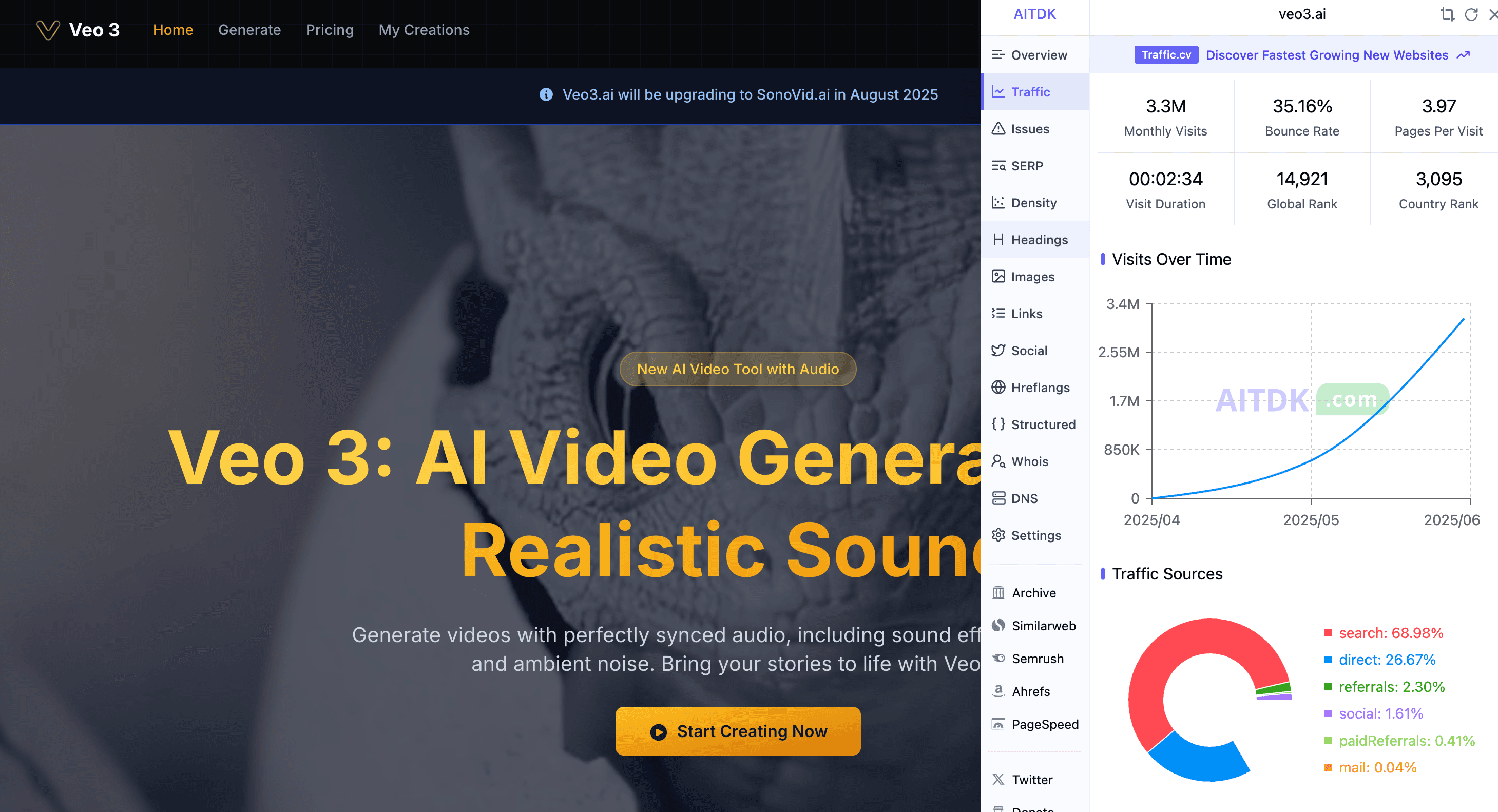
Task: Click the veo3.ai domain title
Action: point(1302,14)
